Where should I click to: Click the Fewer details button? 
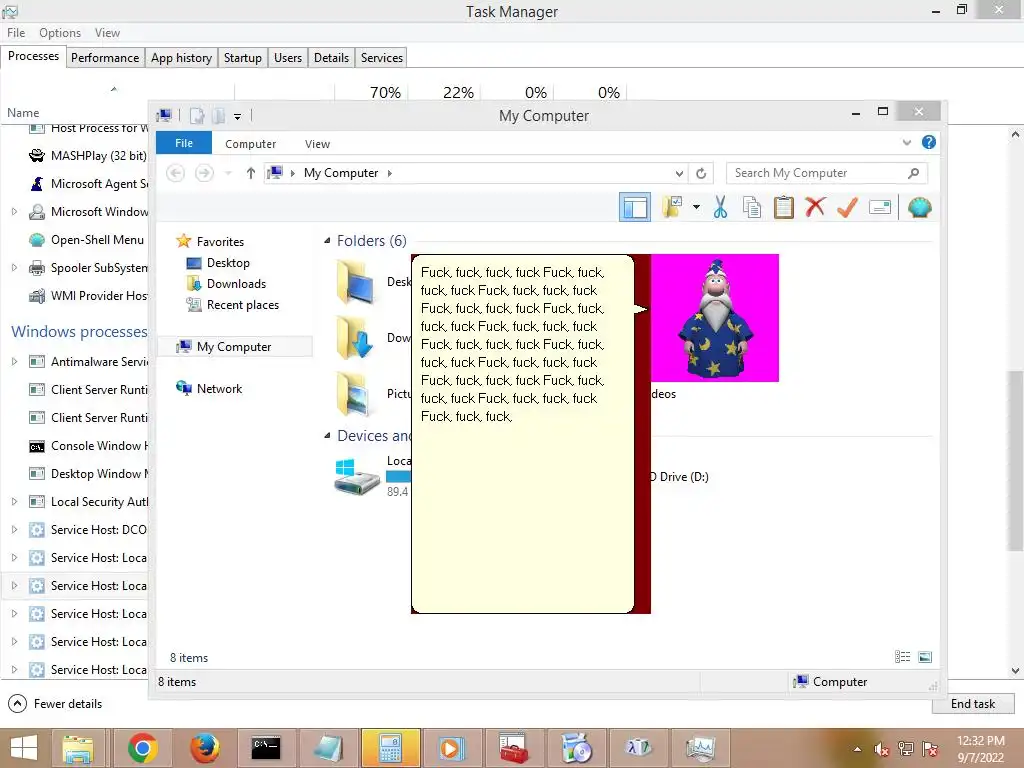point(56,703)
